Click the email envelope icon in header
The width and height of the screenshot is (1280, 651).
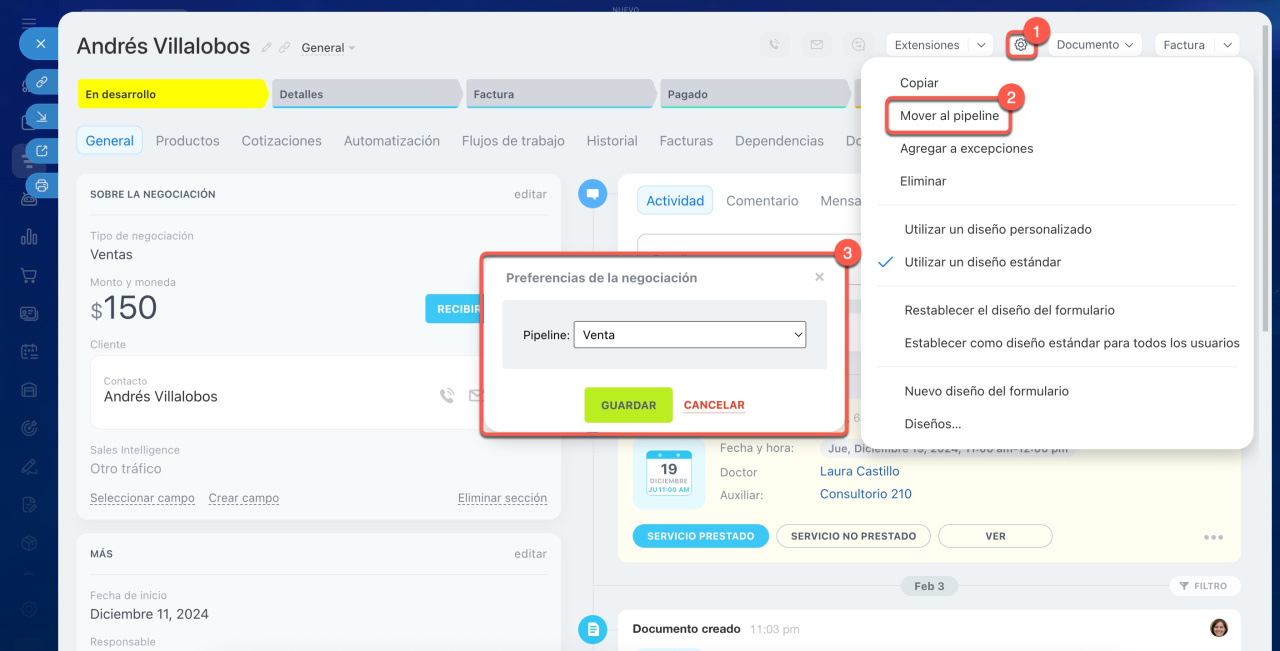coord(816,45)
